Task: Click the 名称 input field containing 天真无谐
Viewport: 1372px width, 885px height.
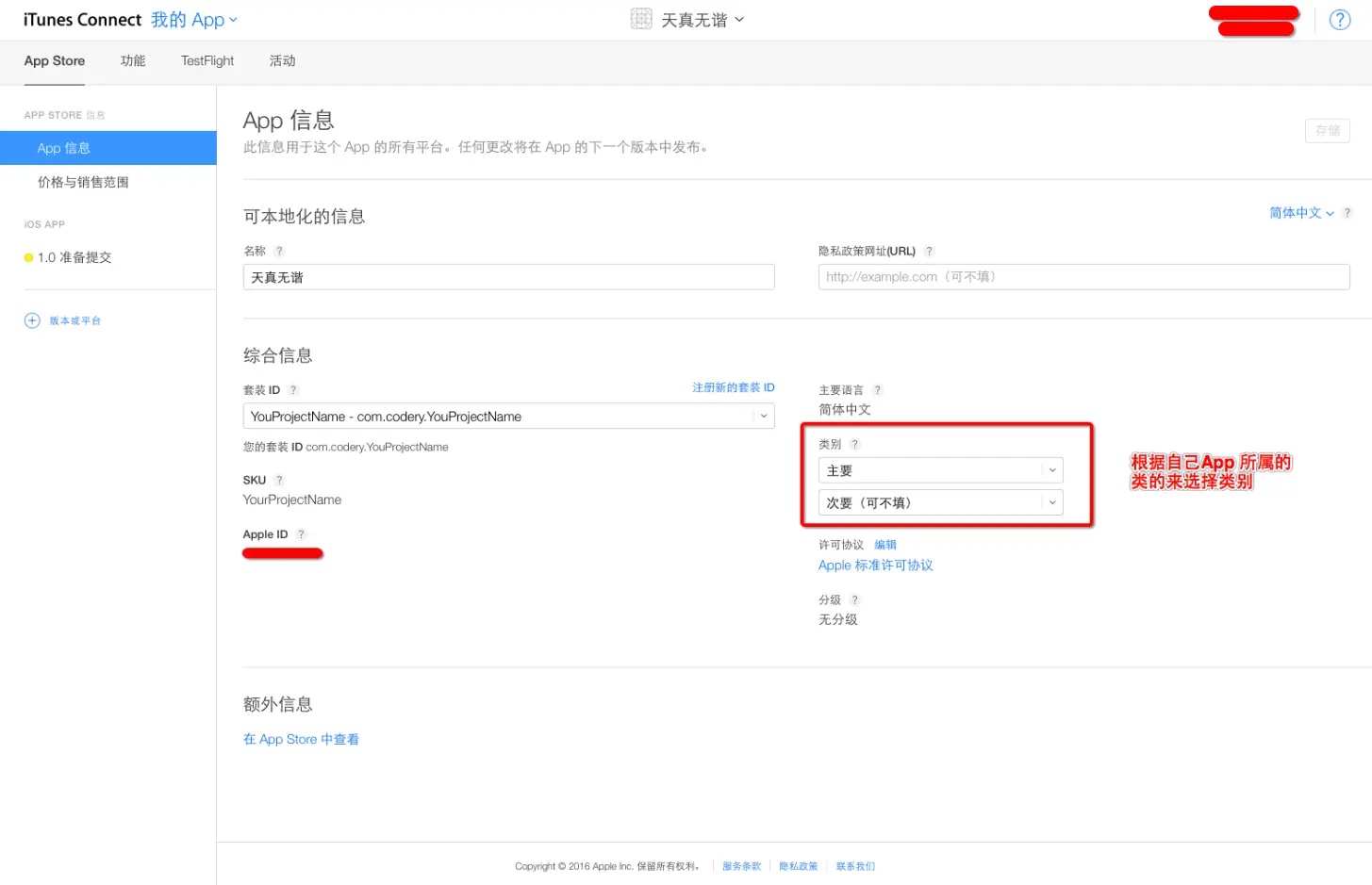Action: pos(509,277)
